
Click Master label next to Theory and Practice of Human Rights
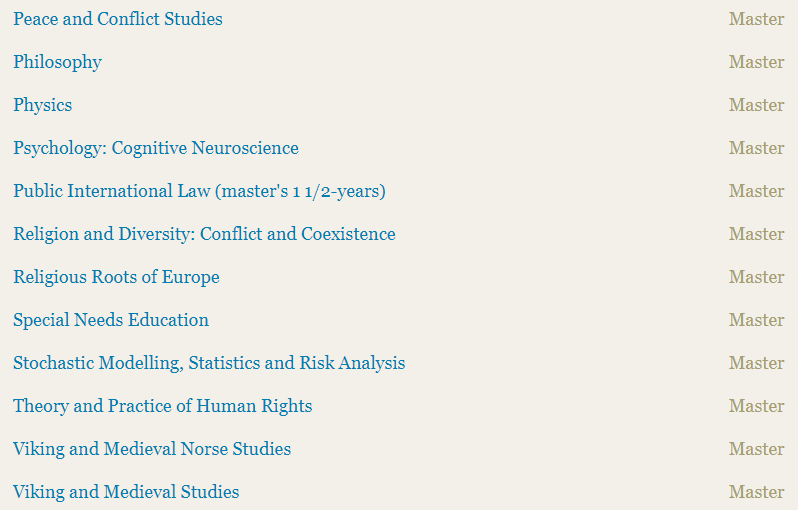(756, 406)
